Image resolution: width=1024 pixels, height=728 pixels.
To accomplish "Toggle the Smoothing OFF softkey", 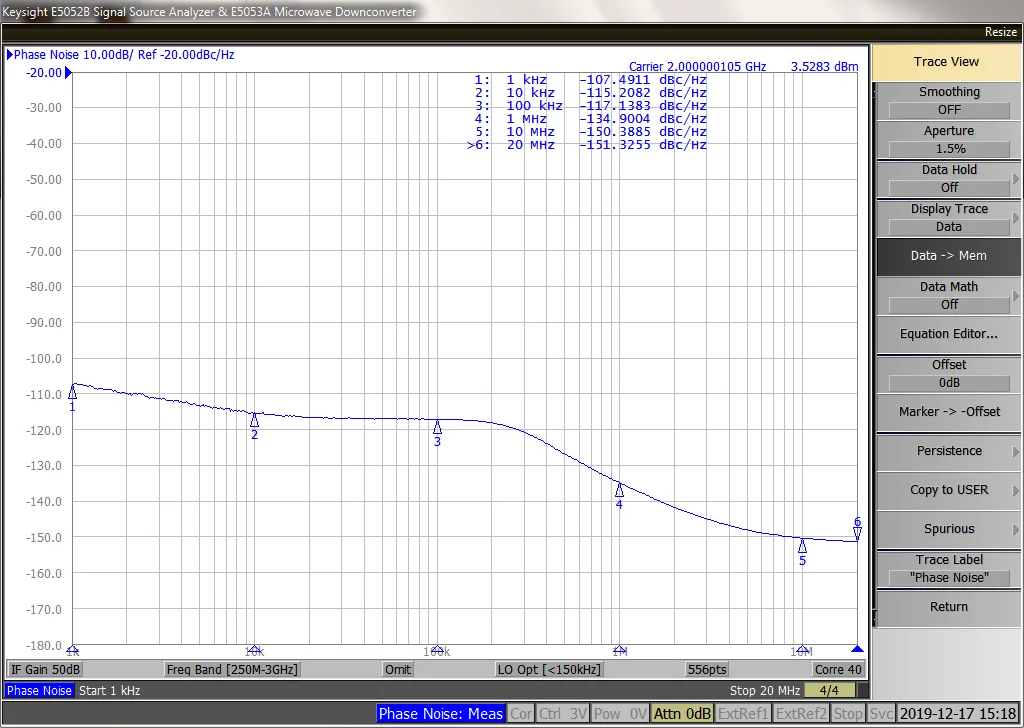I will [x=948, y=101].
